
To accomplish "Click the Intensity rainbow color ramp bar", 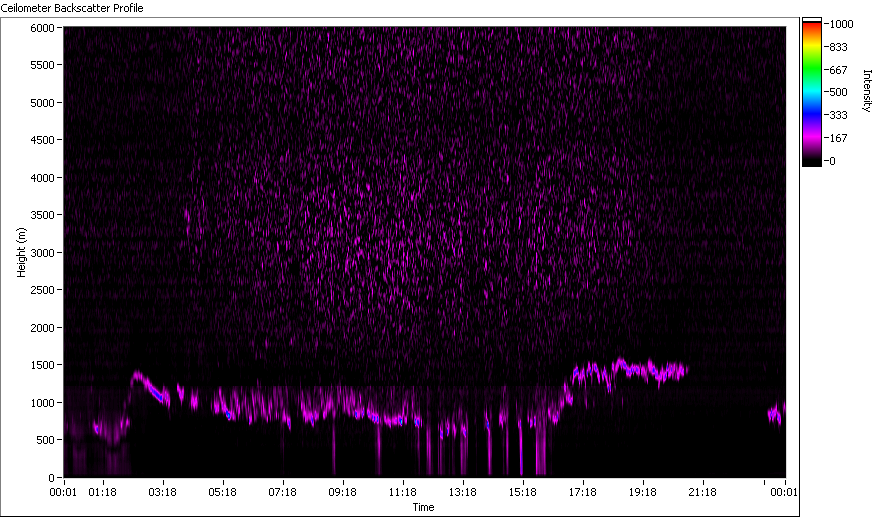I will pos(812,92).
